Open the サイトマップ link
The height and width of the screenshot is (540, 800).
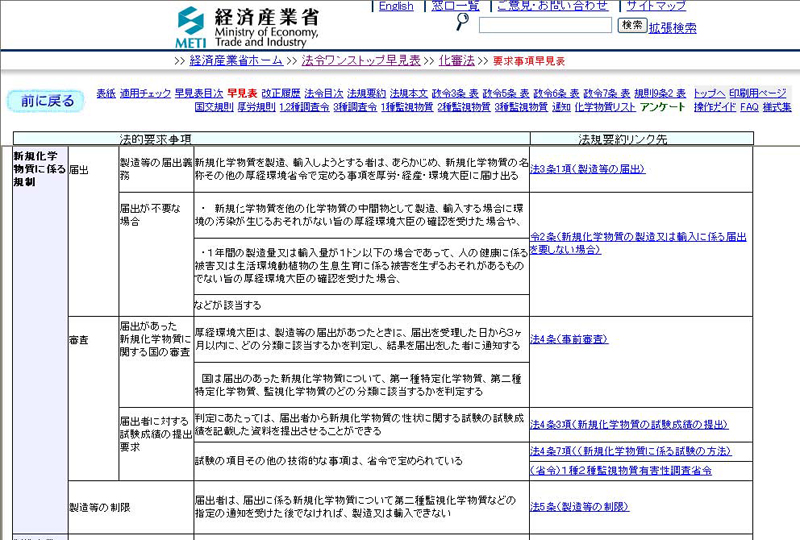coord(656,6)
